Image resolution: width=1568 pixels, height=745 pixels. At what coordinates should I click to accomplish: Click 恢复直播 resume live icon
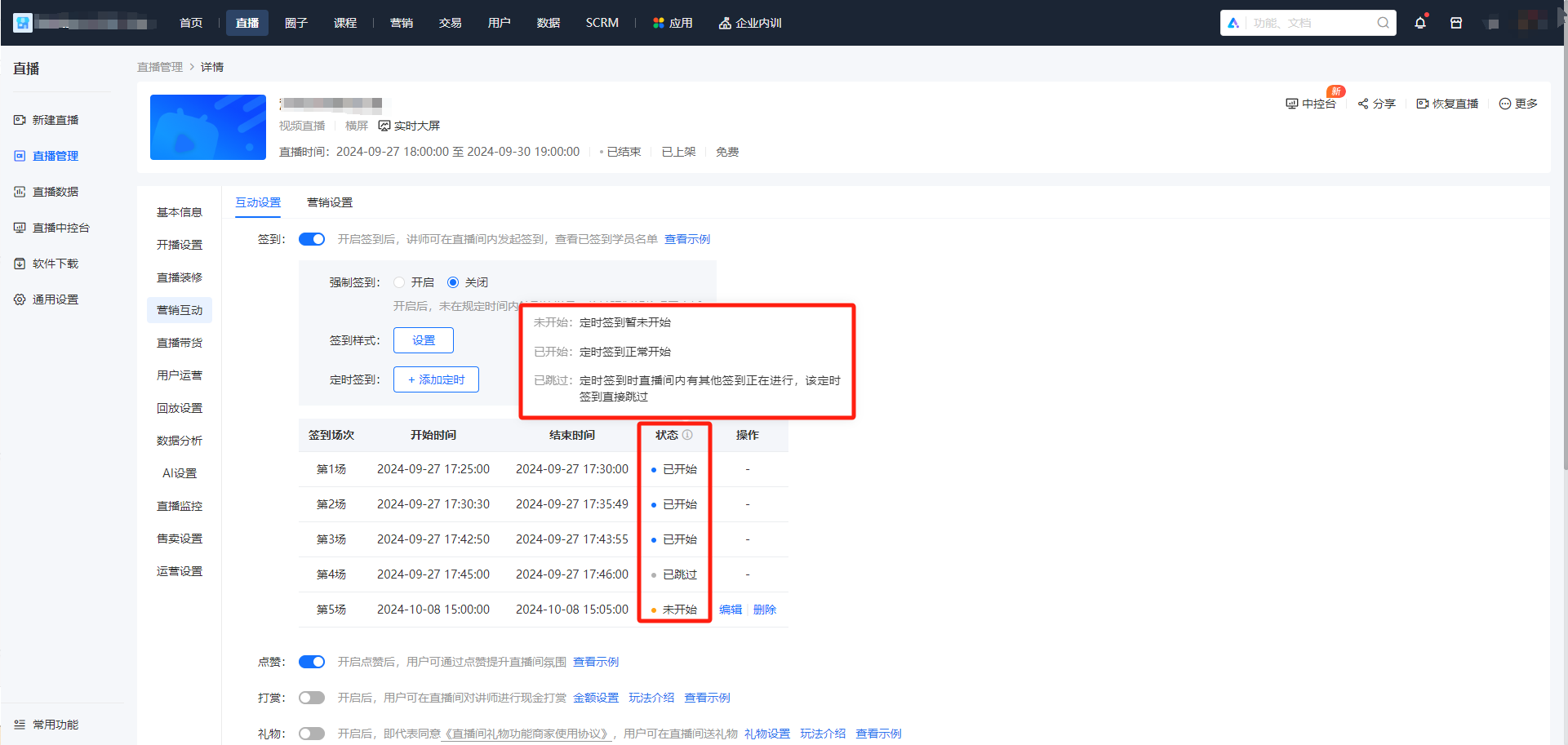coord(1423,104)
